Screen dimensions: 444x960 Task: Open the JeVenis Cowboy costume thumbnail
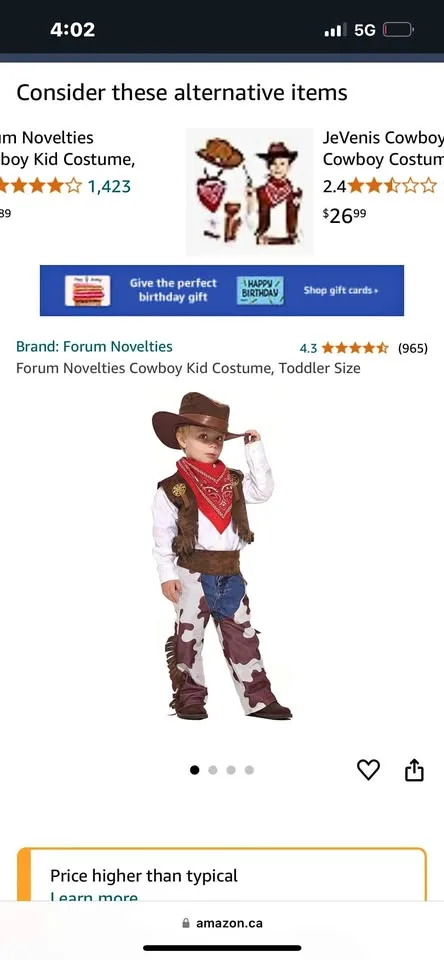point(250,191)
